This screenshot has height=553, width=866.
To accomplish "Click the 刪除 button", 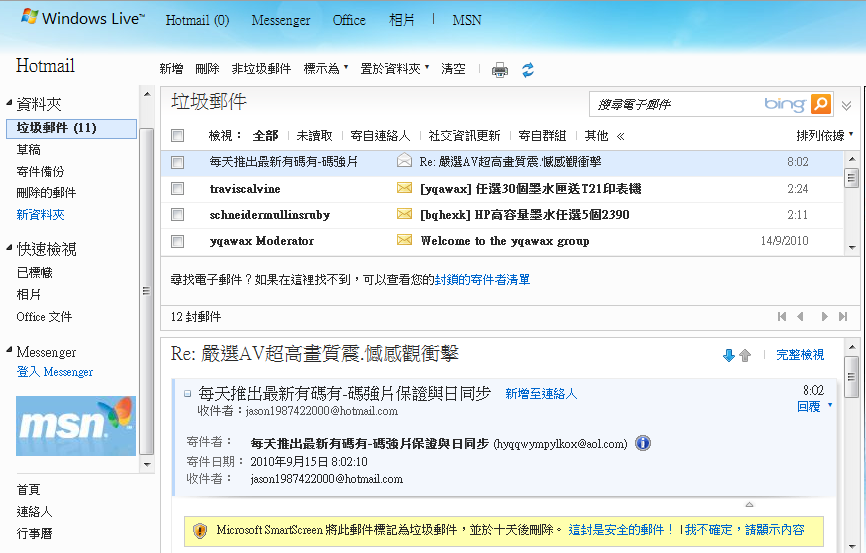I will click(207, 69).
